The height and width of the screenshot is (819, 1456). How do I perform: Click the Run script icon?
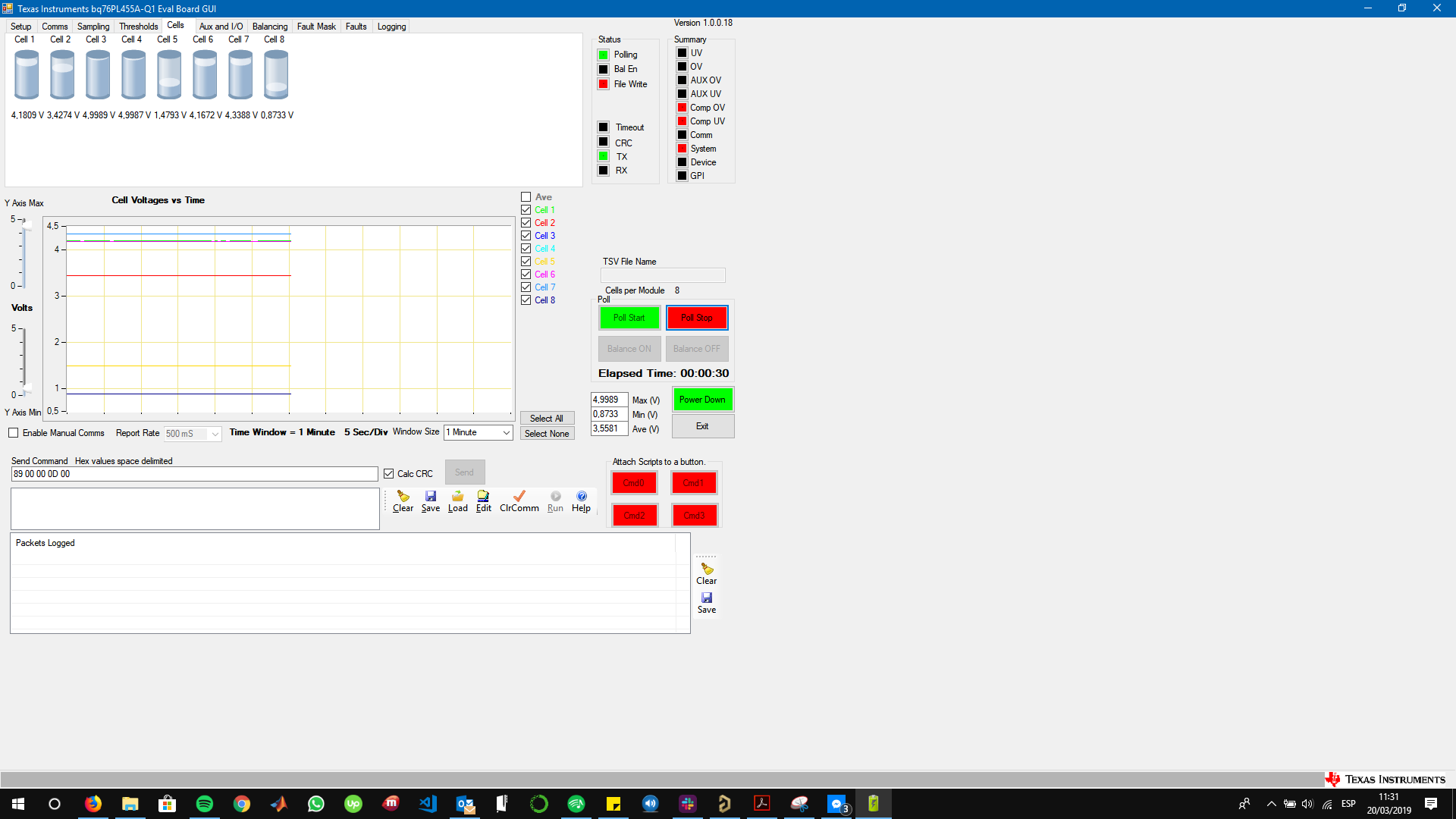pyautogui.click(x=556, y=496)
